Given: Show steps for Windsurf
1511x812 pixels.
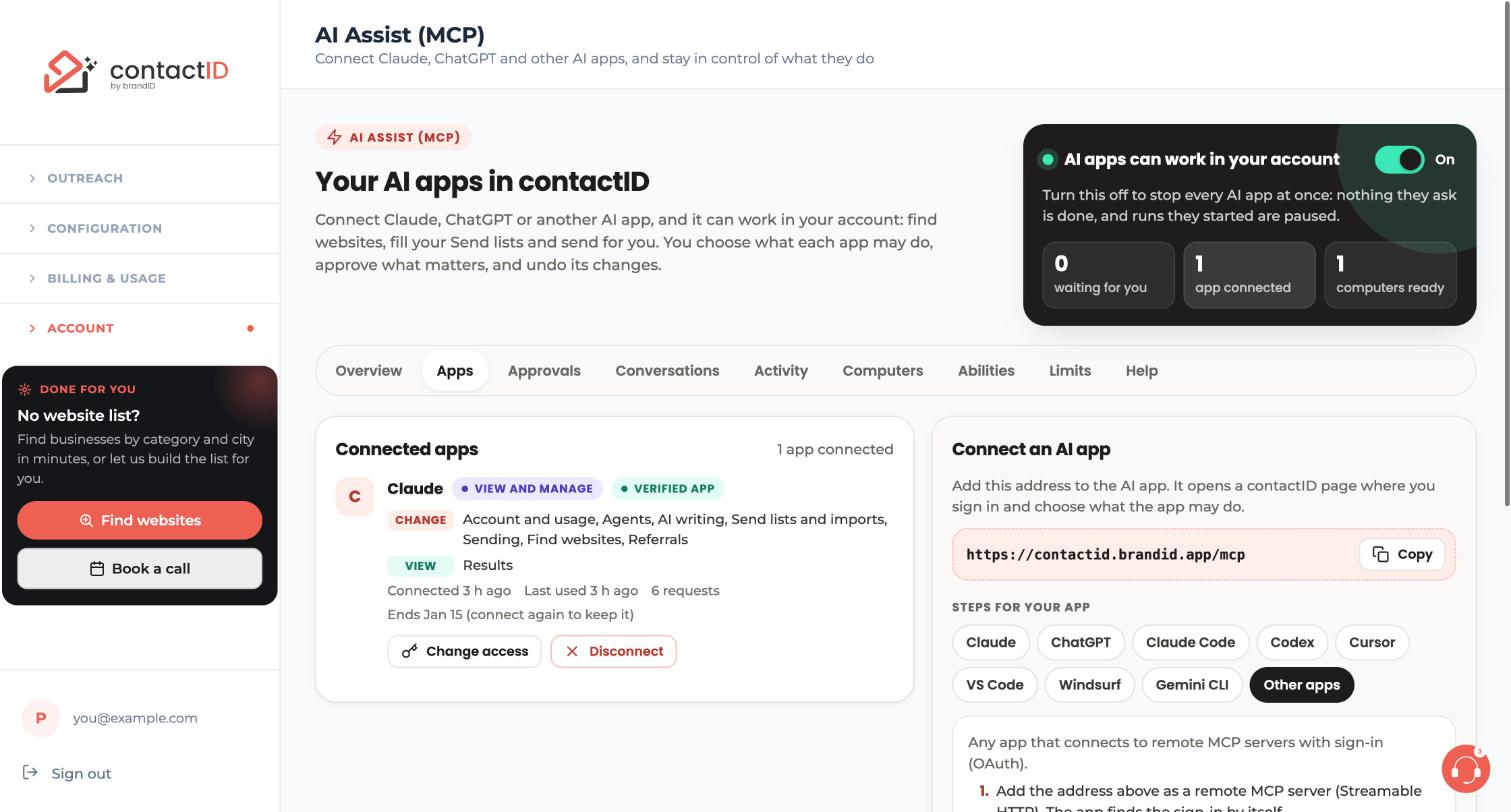Looking at the screenshot, I should click(1089, 685).
